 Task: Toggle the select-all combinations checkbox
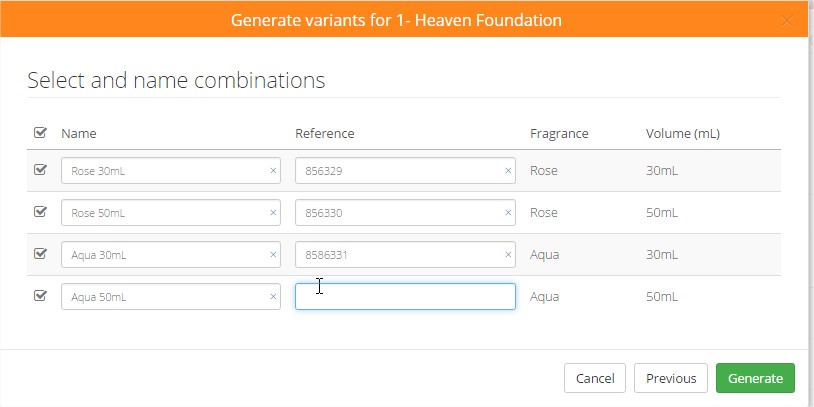pos(40,133)
